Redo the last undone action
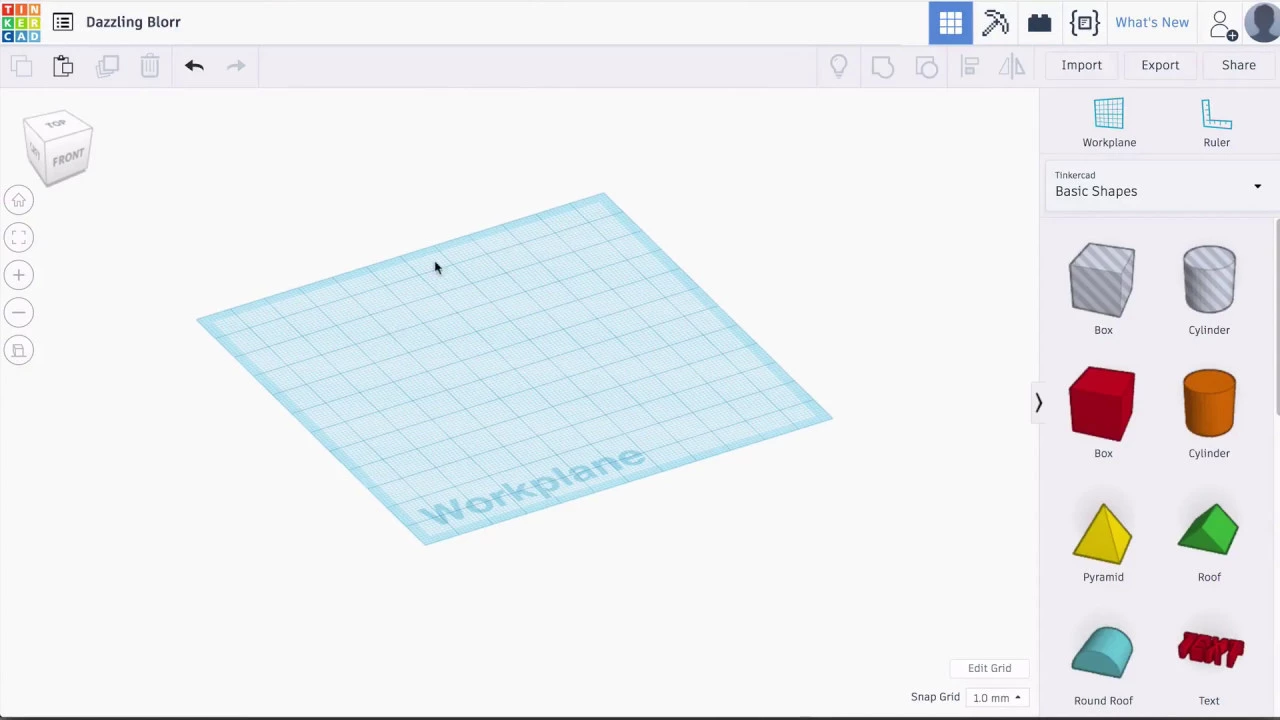1280x720 pixels. coord(236,66)
